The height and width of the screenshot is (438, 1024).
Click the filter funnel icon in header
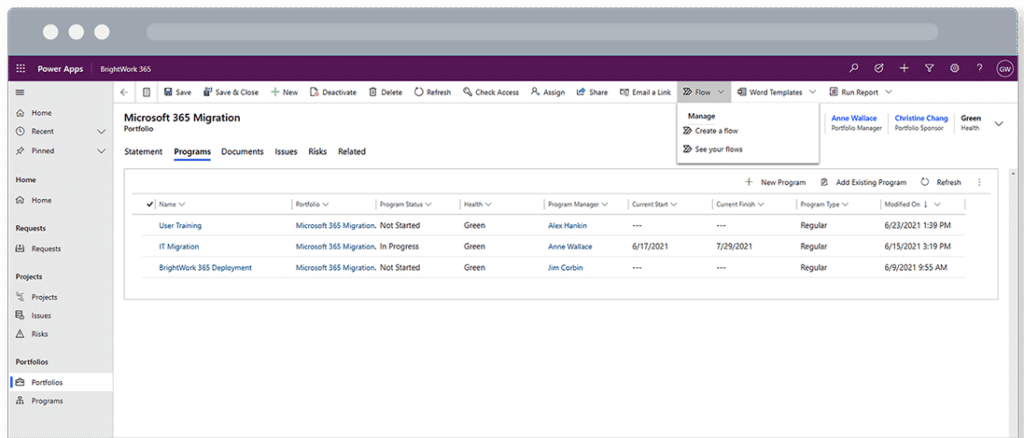929,68
